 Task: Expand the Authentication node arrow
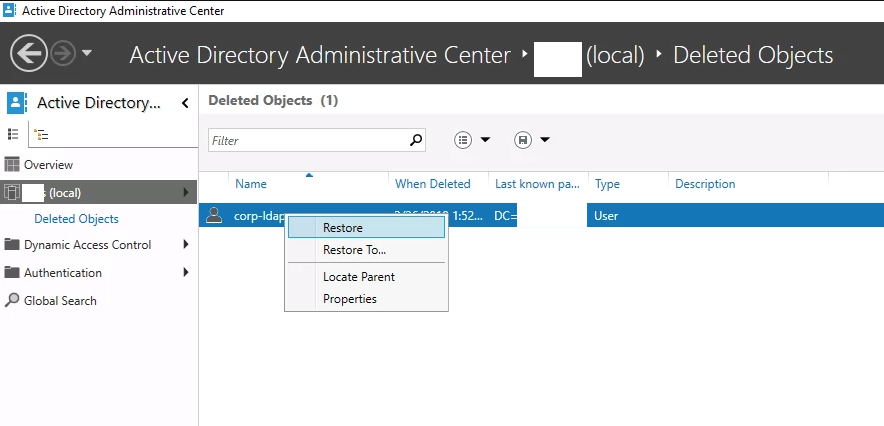186,273
